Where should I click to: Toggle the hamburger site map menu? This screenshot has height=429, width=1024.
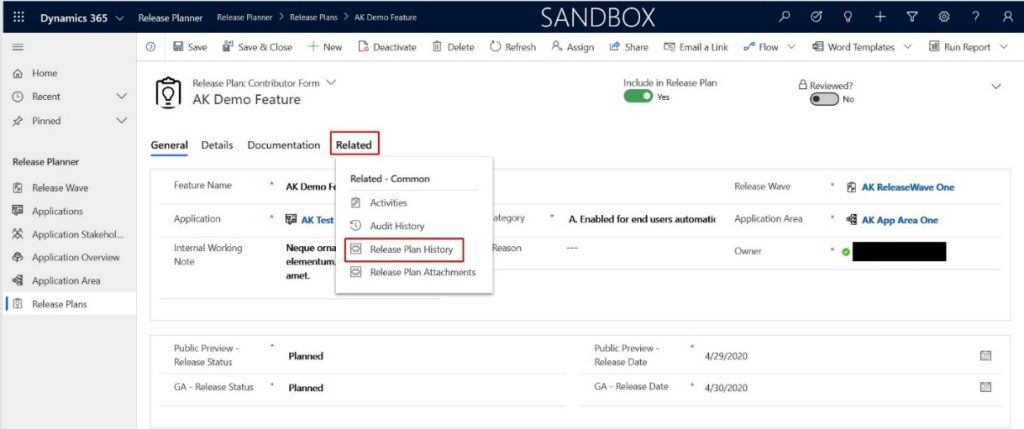(18, 47)
